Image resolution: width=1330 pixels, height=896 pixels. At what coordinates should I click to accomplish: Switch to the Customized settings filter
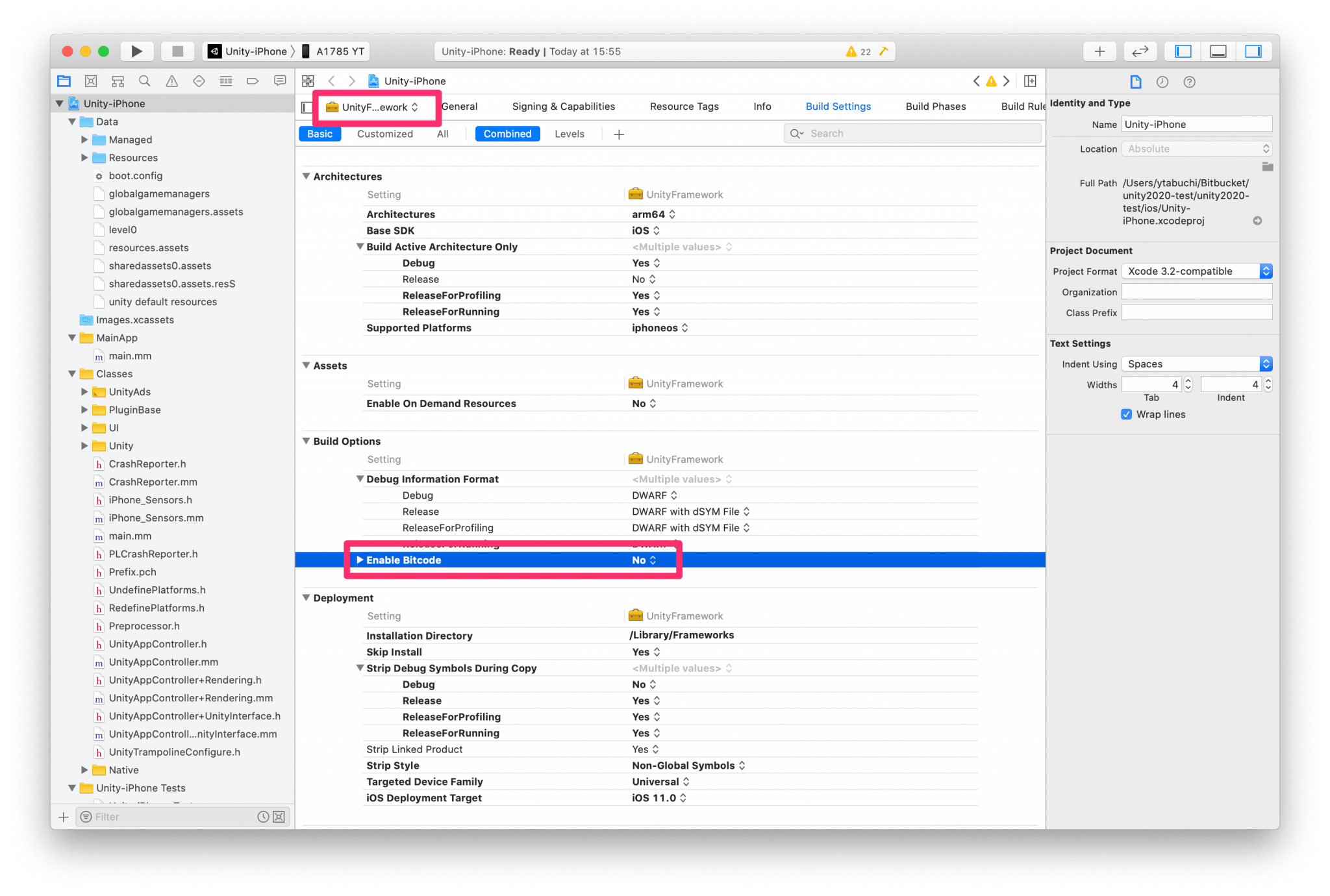tap(384, 134)
